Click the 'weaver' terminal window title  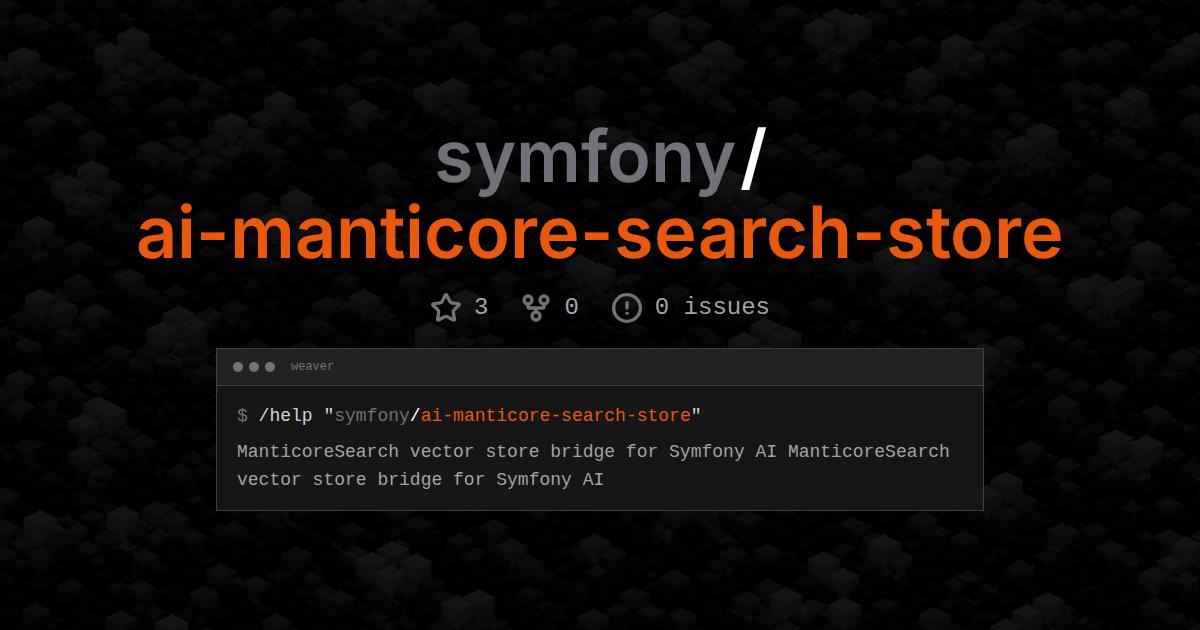pyautogui.click(x=312, y=367)
